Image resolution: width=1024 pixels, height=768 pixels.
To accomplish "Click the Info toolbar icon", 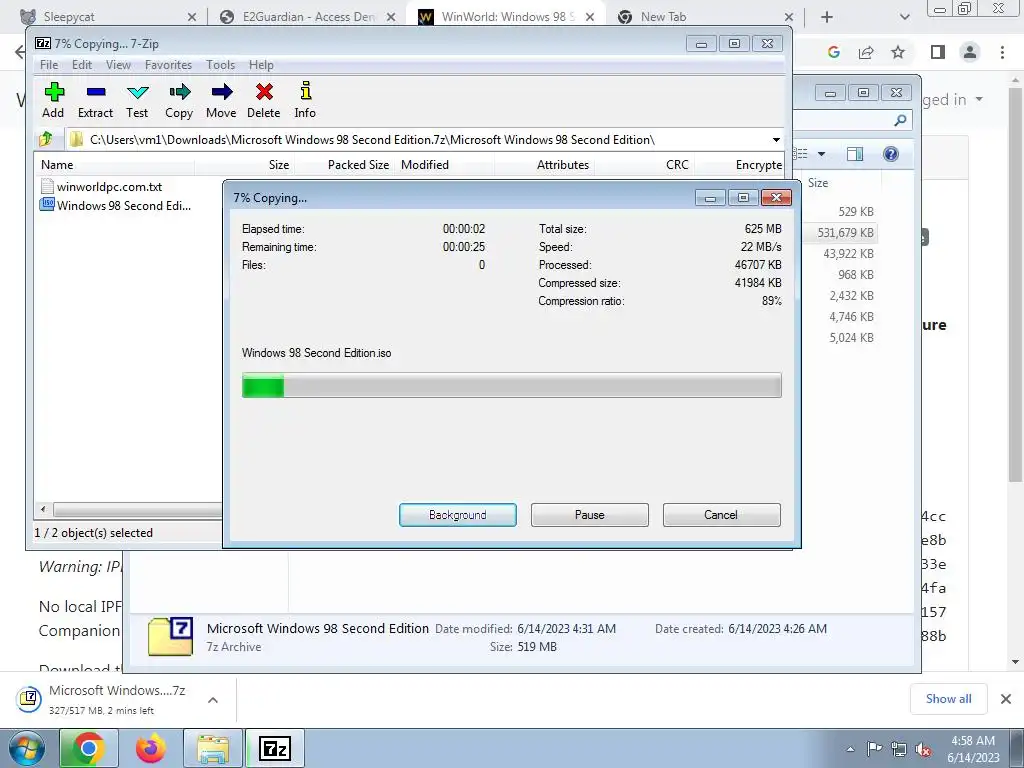I will pos(305,100).
